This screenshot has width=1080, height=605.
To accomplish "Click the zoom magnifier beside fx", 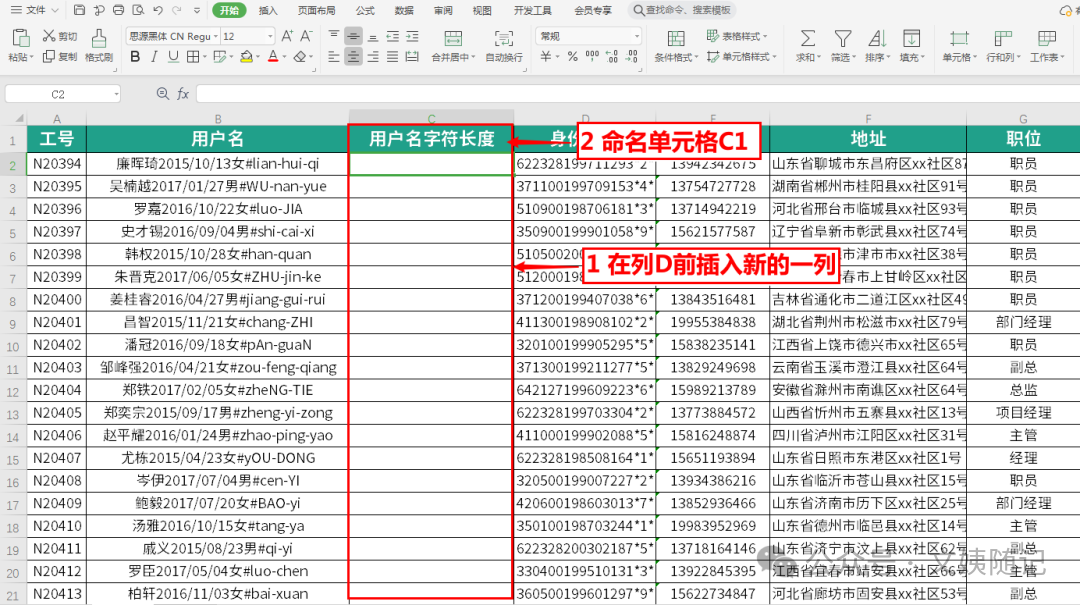I will pos(163,94).
